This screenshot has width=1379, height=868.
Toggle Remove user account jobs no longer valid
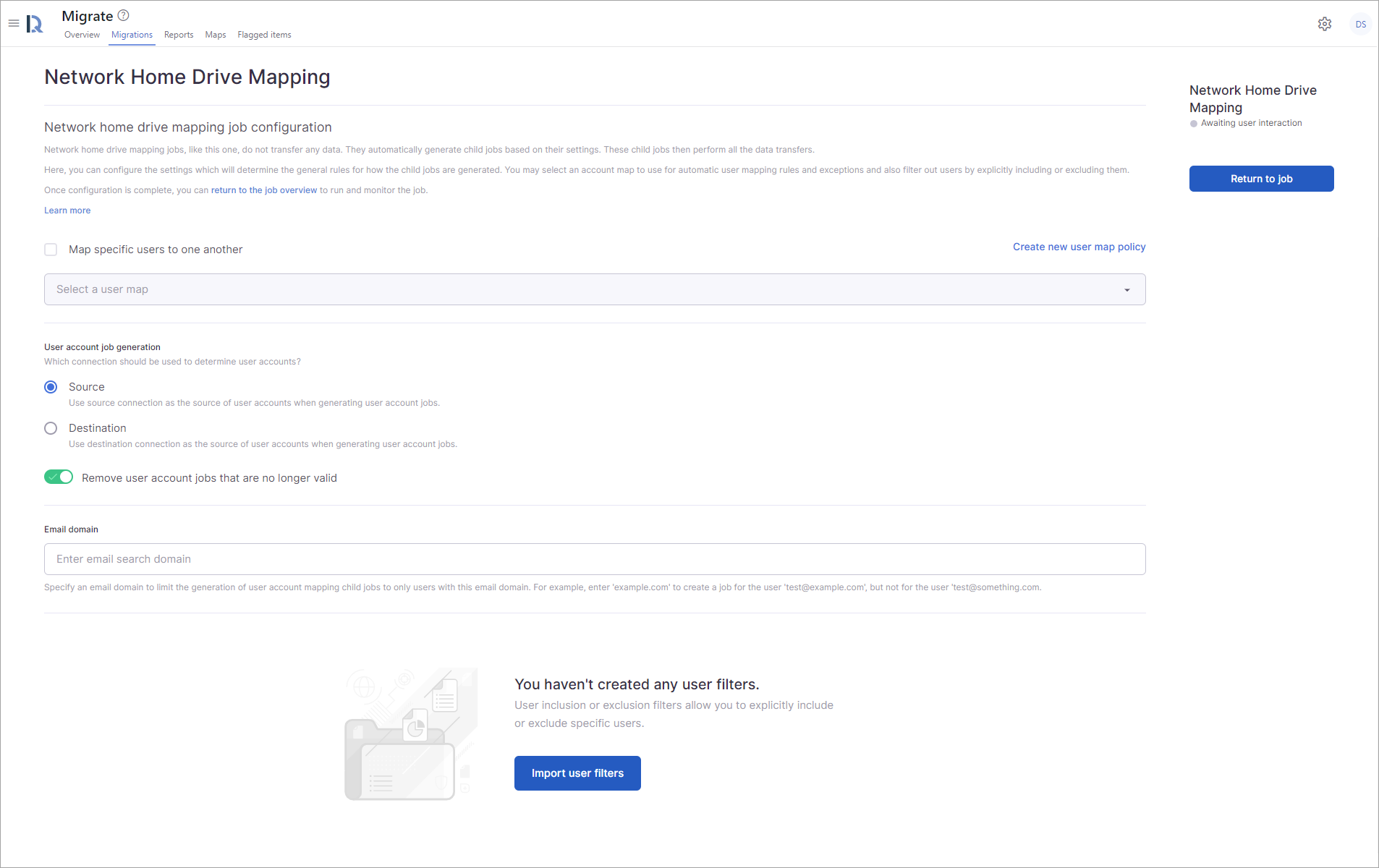point(59,477)
